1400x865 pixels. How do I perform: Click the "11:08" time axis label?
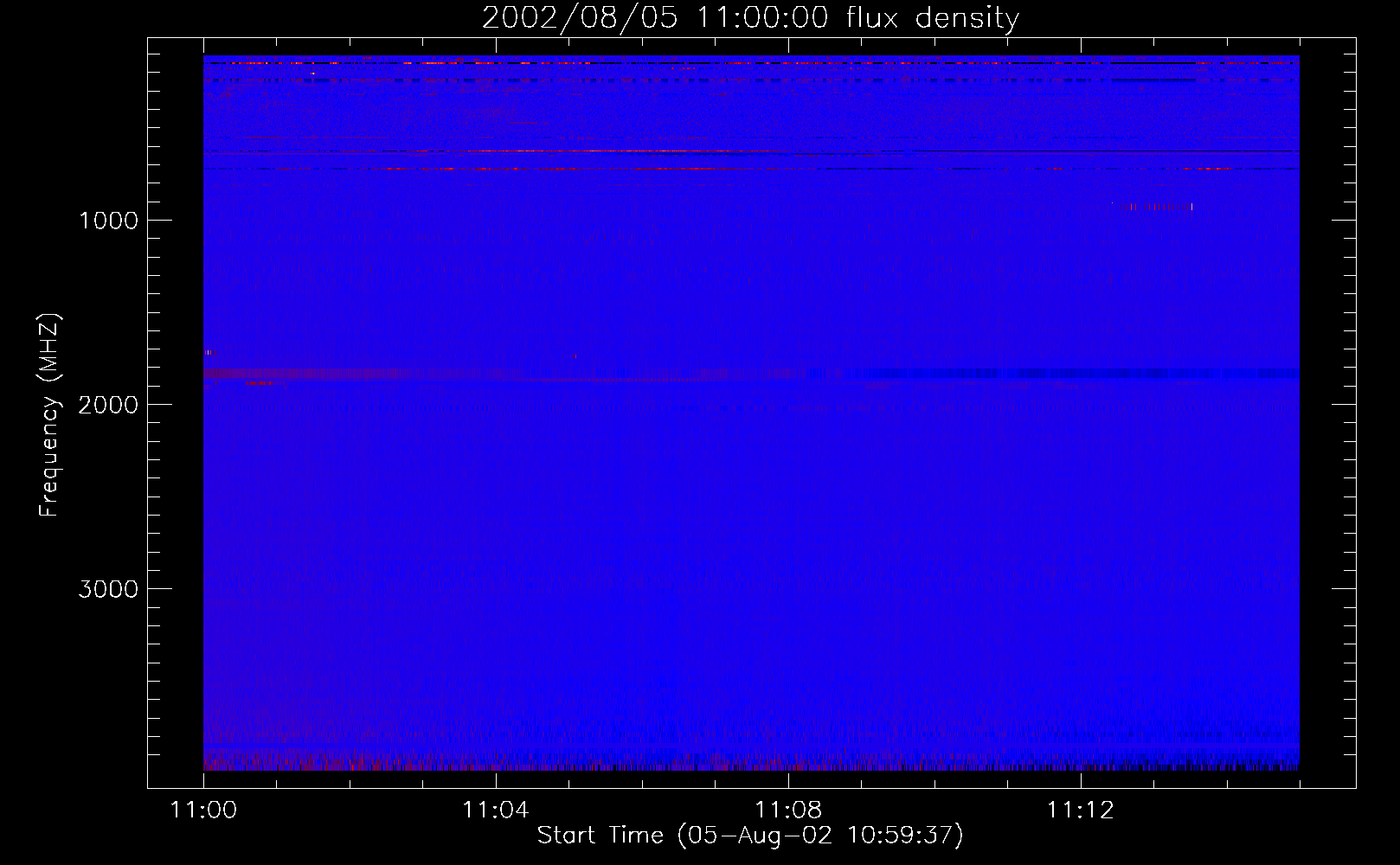click(788, 811)
